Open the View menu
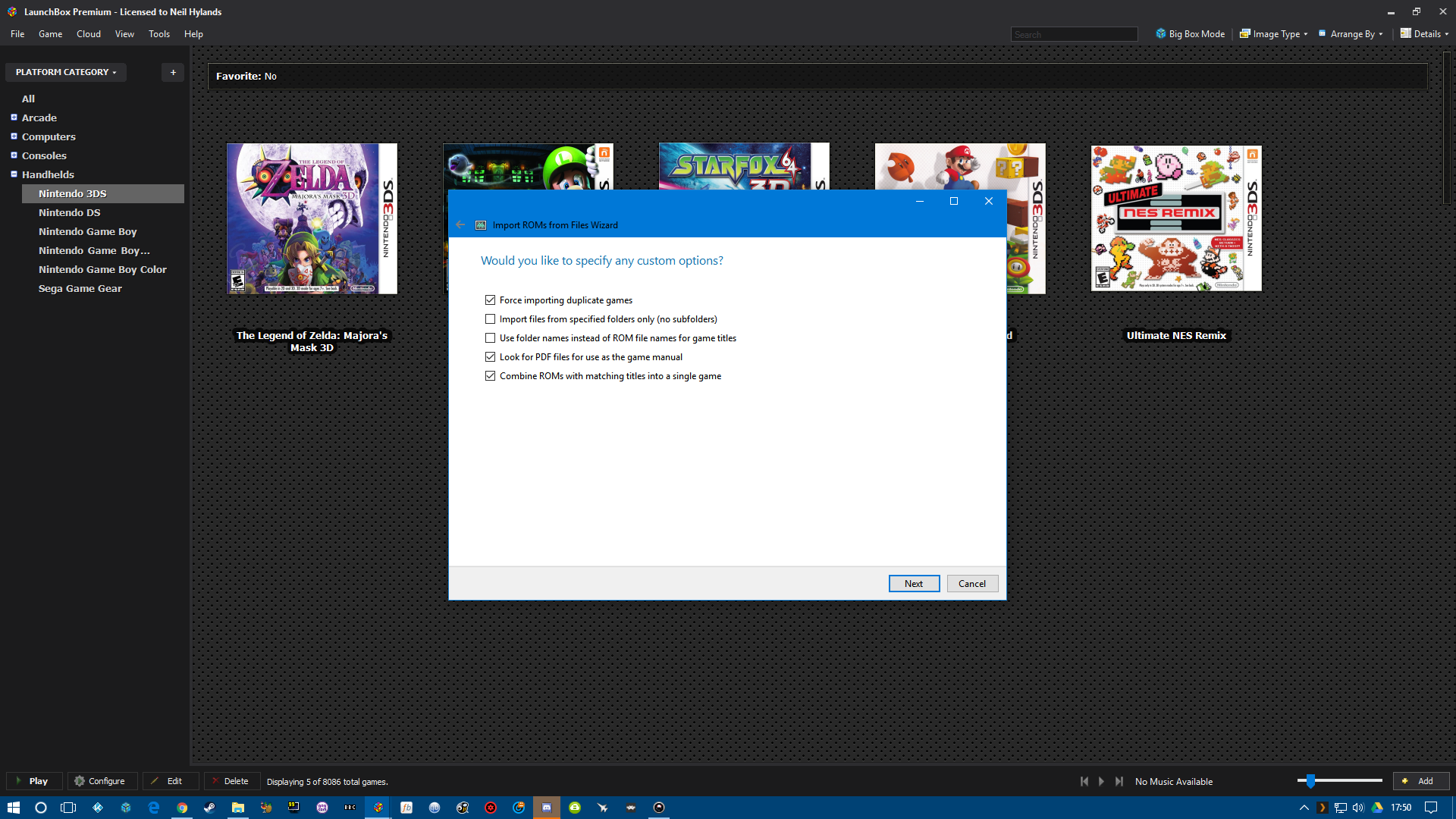 pyautogui.click(x=124, y=33)
